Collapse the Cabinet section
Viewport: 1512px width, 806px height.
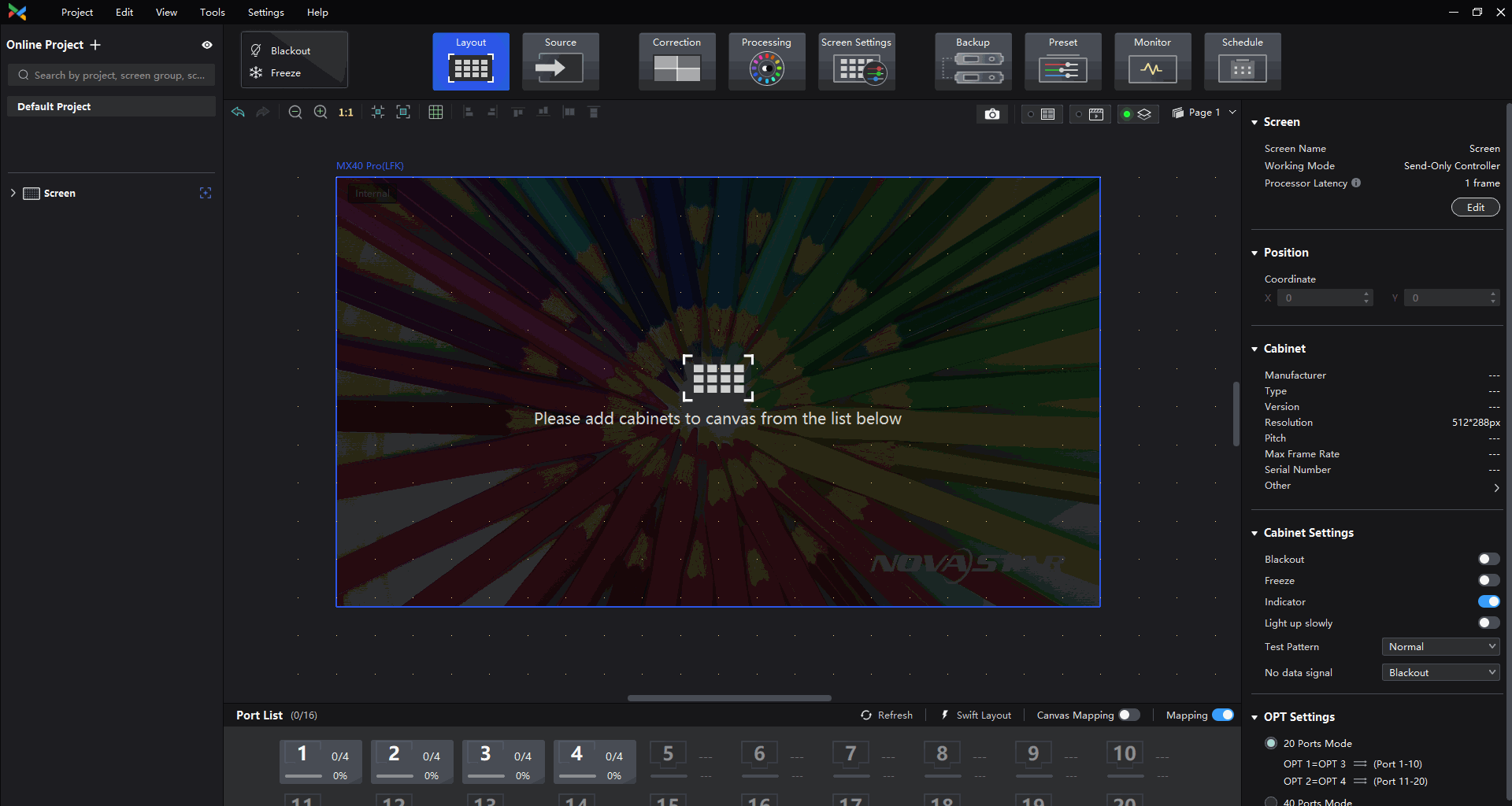click(1254, 349)
